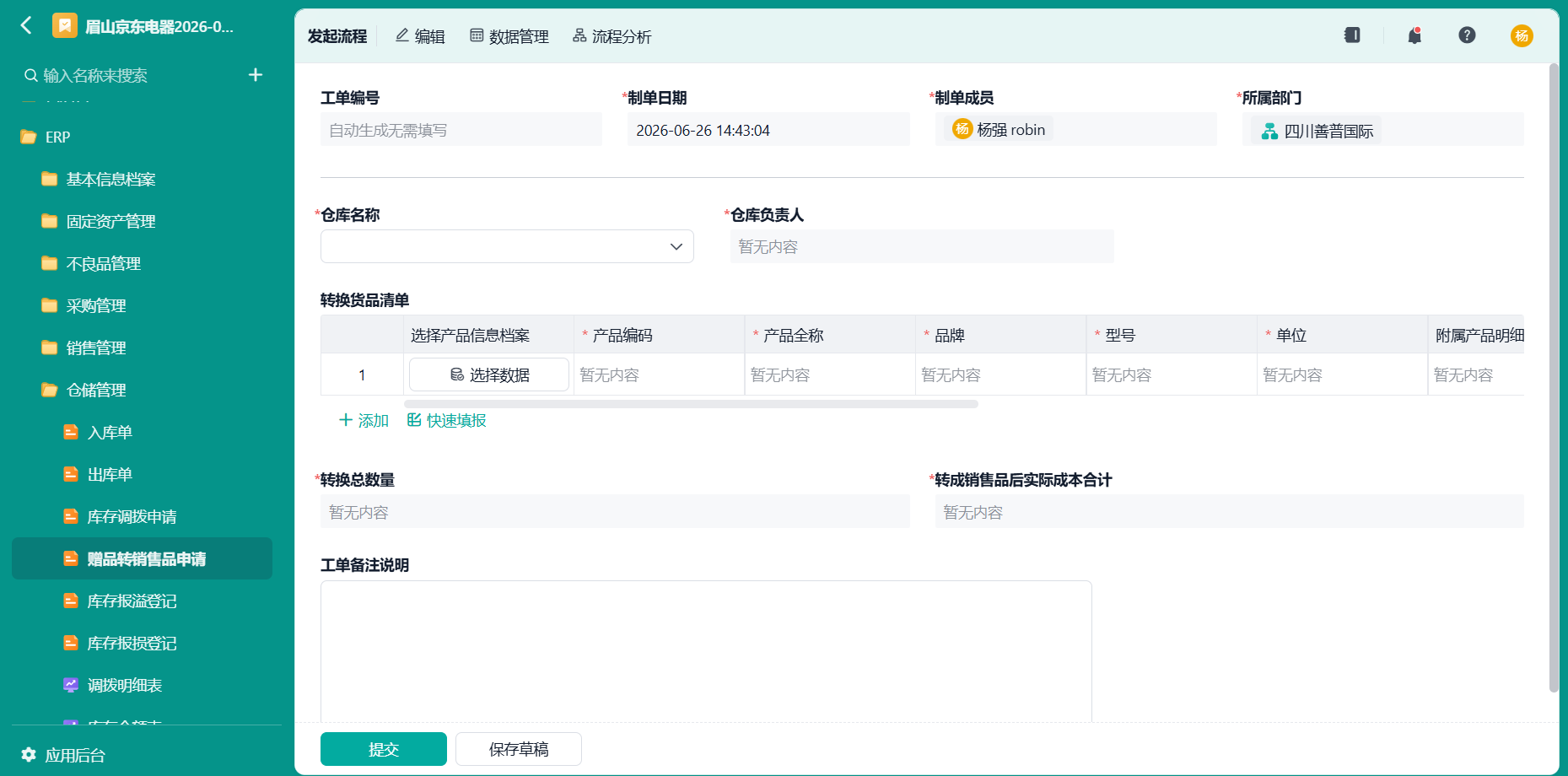Click row number 1 in the table
This screenshot has width=1568, height=776.
point(362,375)
